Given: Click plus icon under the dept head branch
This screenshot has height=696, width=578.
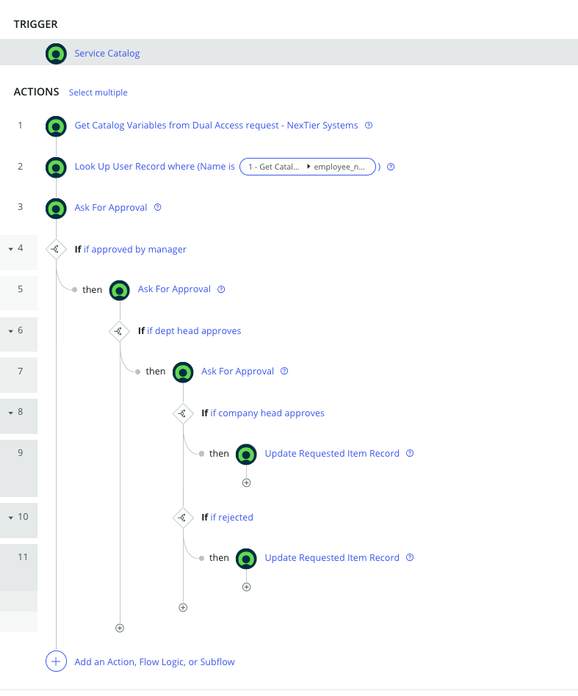Looking at the screenshot, I should pos(119,628).
